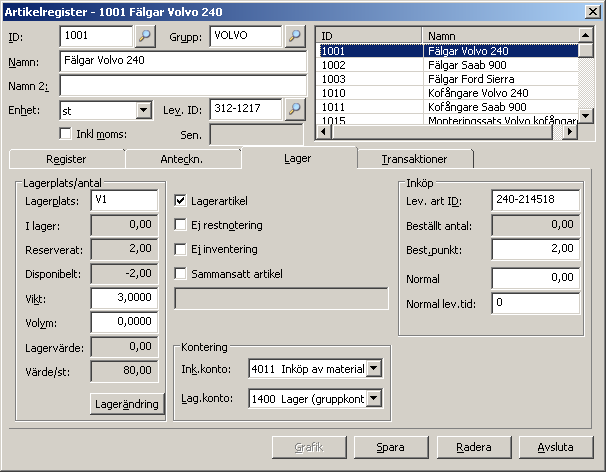Image resolution: width=606 pixels, height=472 pixels.
Task: Expand the Enhet unit dropdown
Action: click(143, 111)
